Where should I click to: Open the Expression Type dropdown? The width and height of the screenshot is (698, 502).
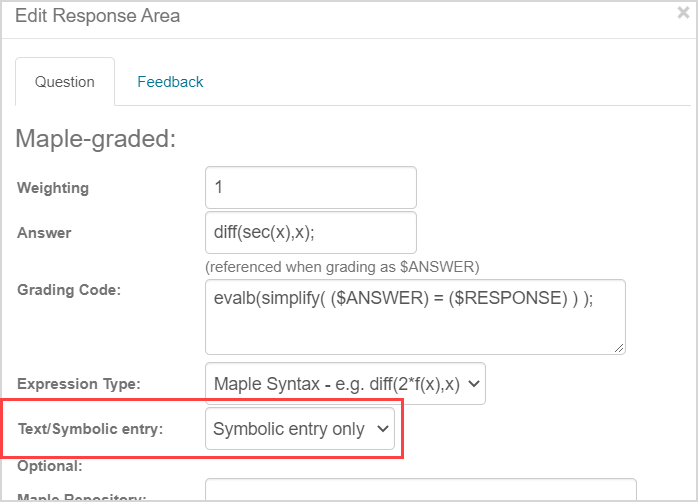click(x=345, y=383)
